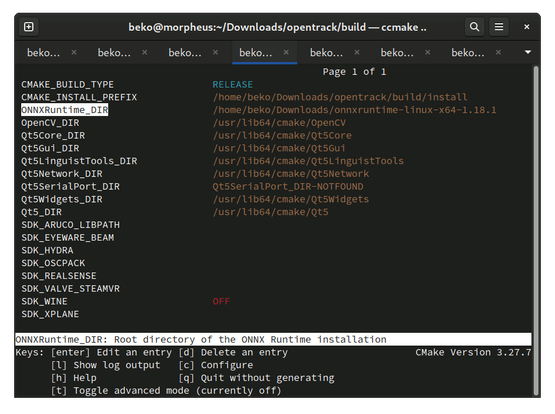Open the hamburger menu
555x414 pixels.
499,27
